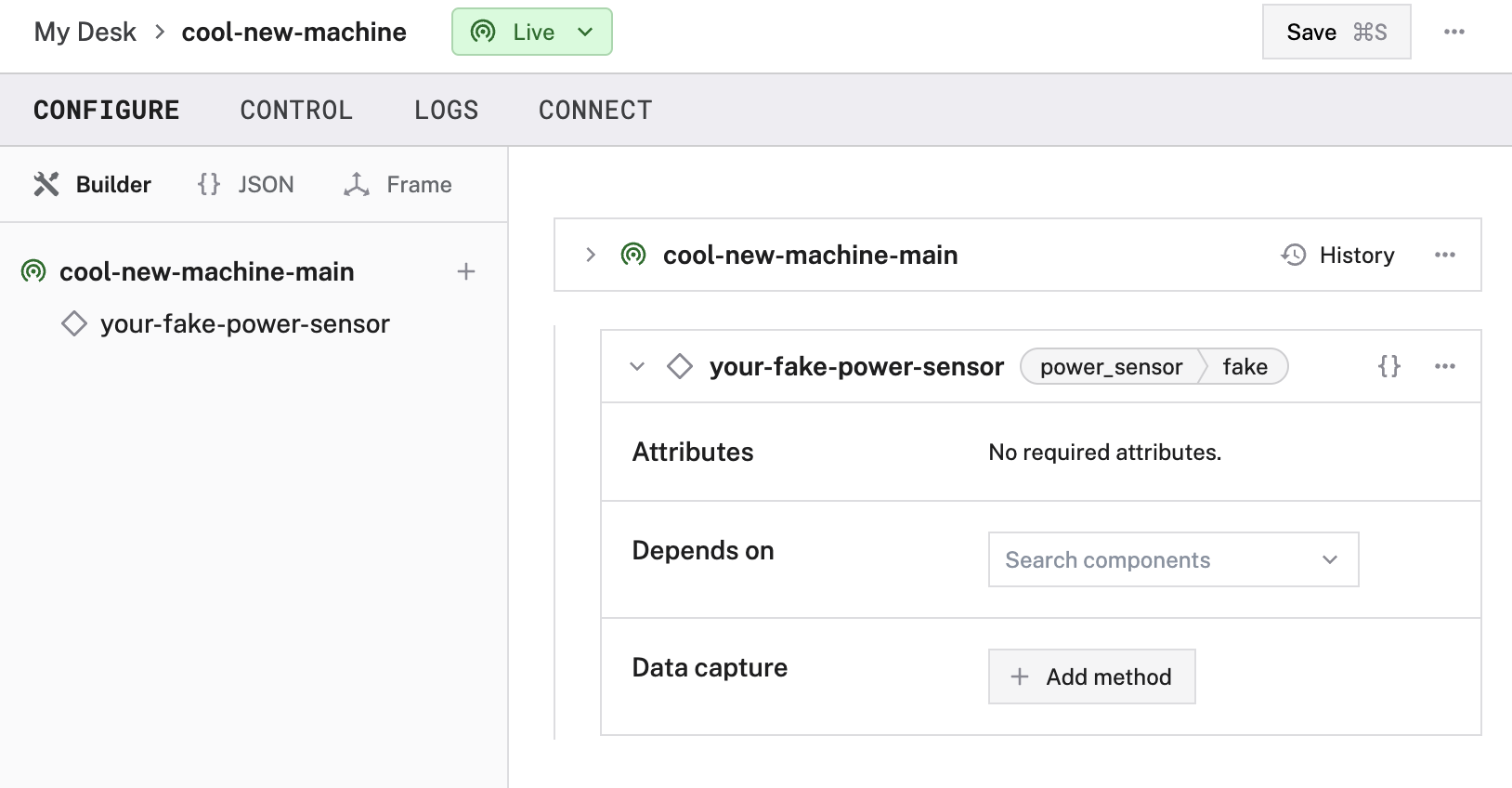Select your-fake-power-sensor in the sidebar tree
The width and height of the screenshot is (1512, 788).
click(x=244, y=323)
